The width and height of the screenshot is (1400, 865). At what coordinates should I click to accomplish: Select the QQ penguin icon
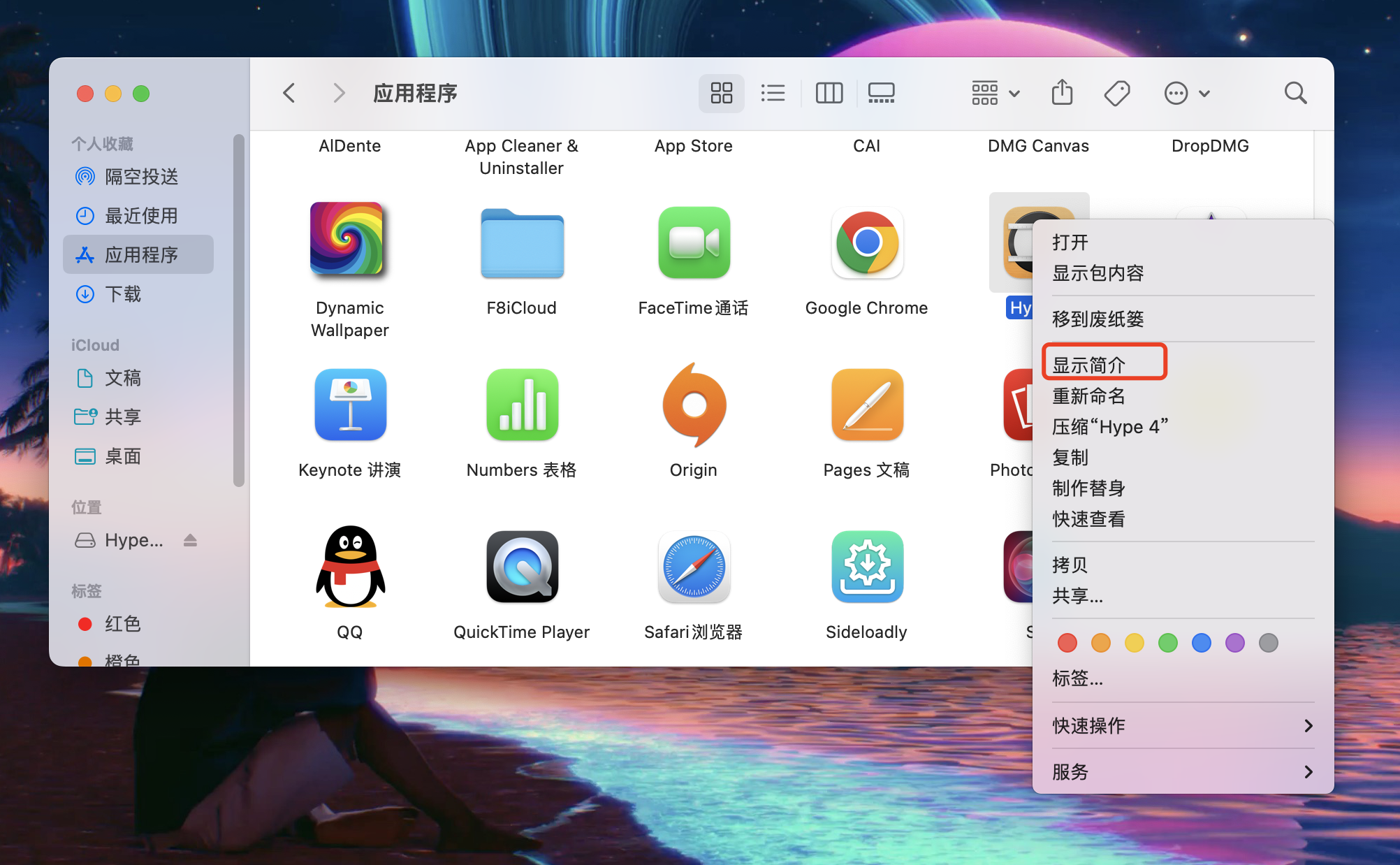(350, 567)
